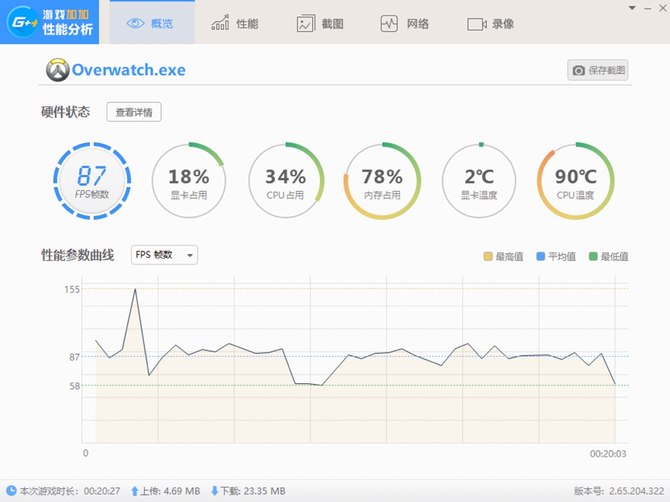670x502 pixels.
Task: Click the 155 peak point on the chart
Action: pos(135,289)
